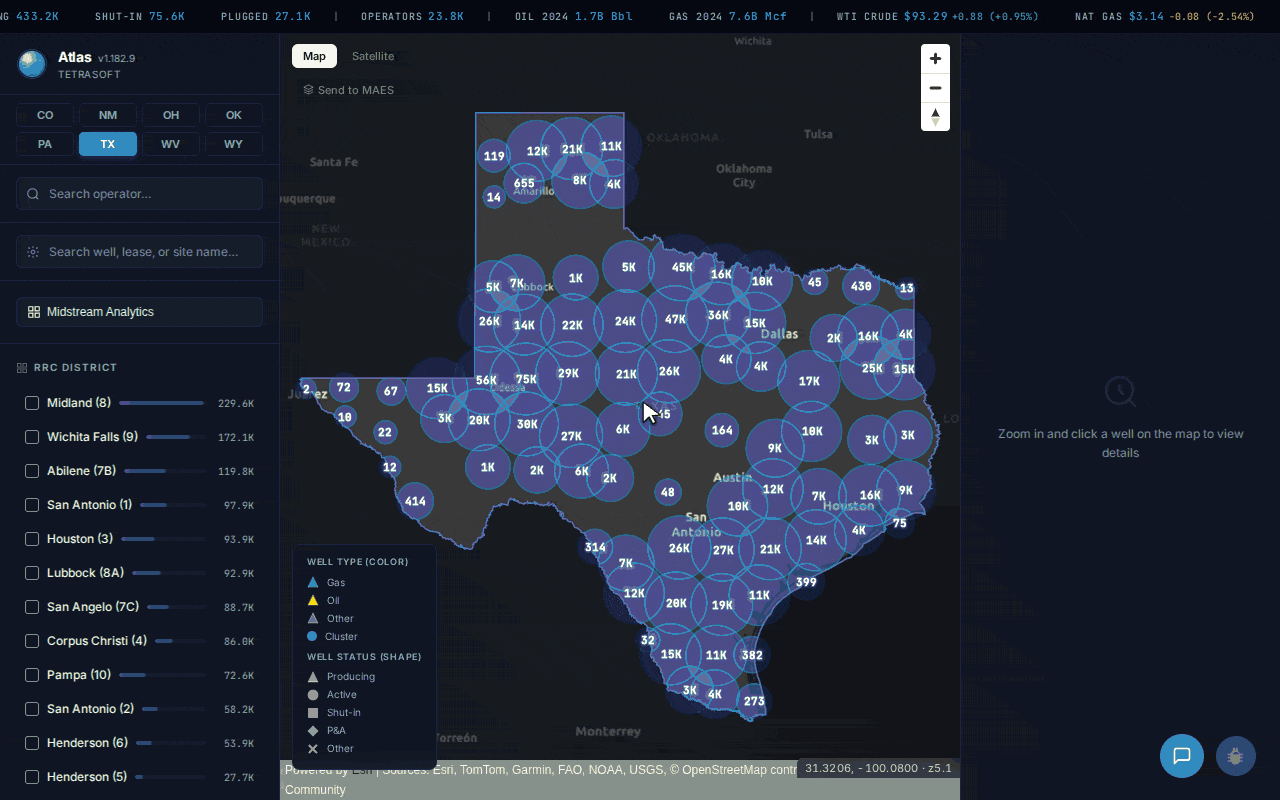1280x800 pixels.
Task: Click the Cluster entry in the legend
Action: [x=332, y=636]
